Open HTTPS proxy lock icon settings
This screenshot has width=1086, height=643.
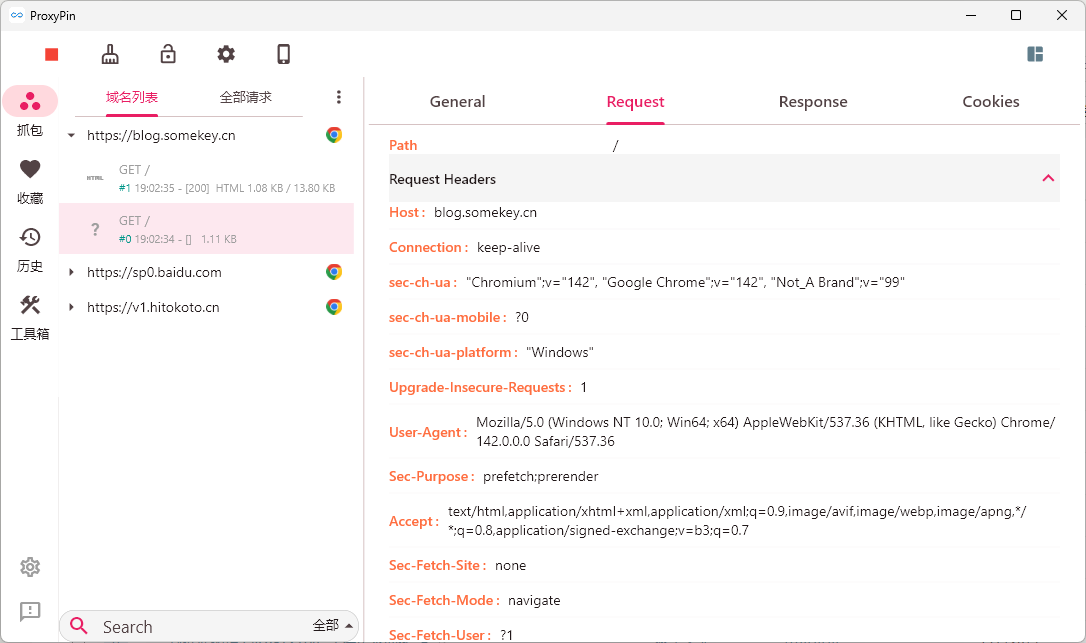[x=168, y=54]
